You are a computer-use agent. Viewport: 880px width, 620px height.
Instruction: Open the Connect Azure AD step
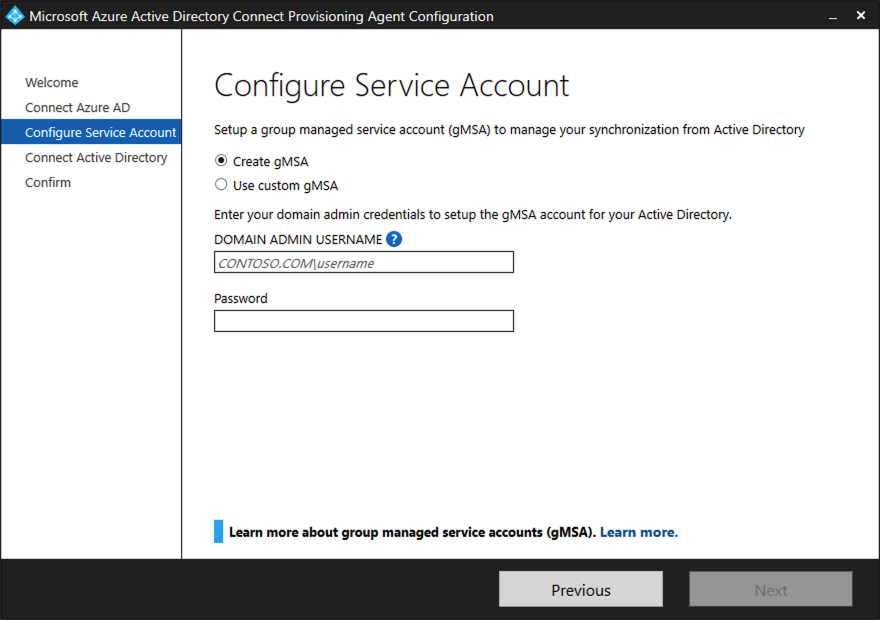click(x=77, y=107)
